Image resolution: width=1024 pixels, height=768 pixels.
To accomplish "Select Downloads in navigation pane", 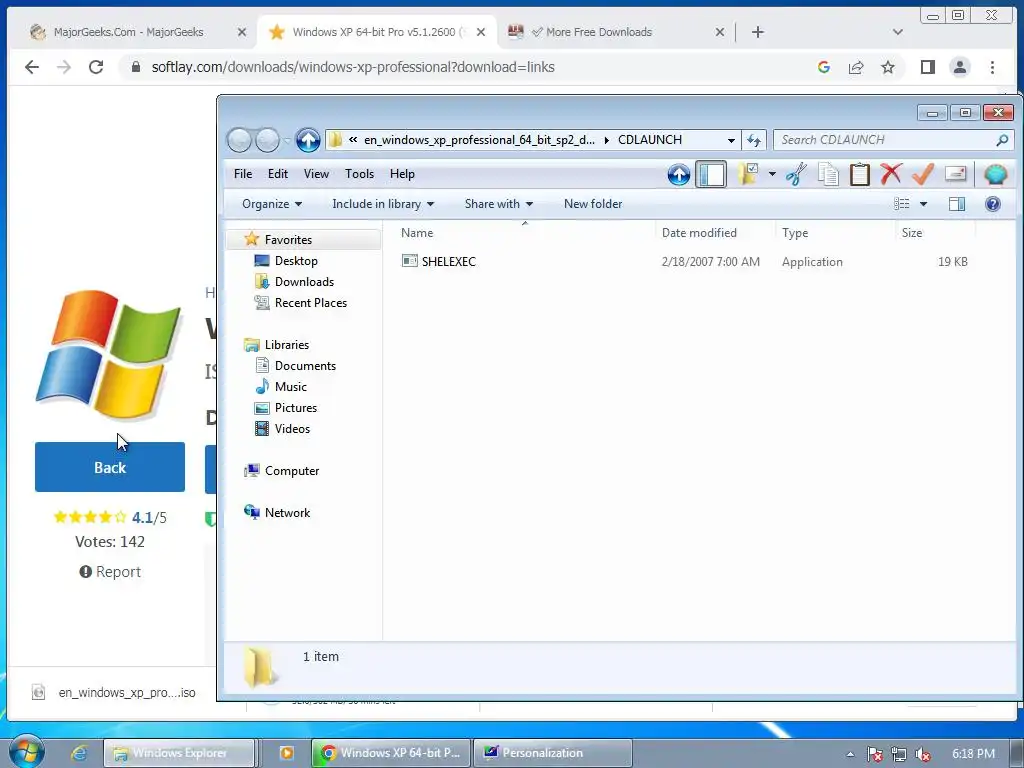I will tap(304, 281).
